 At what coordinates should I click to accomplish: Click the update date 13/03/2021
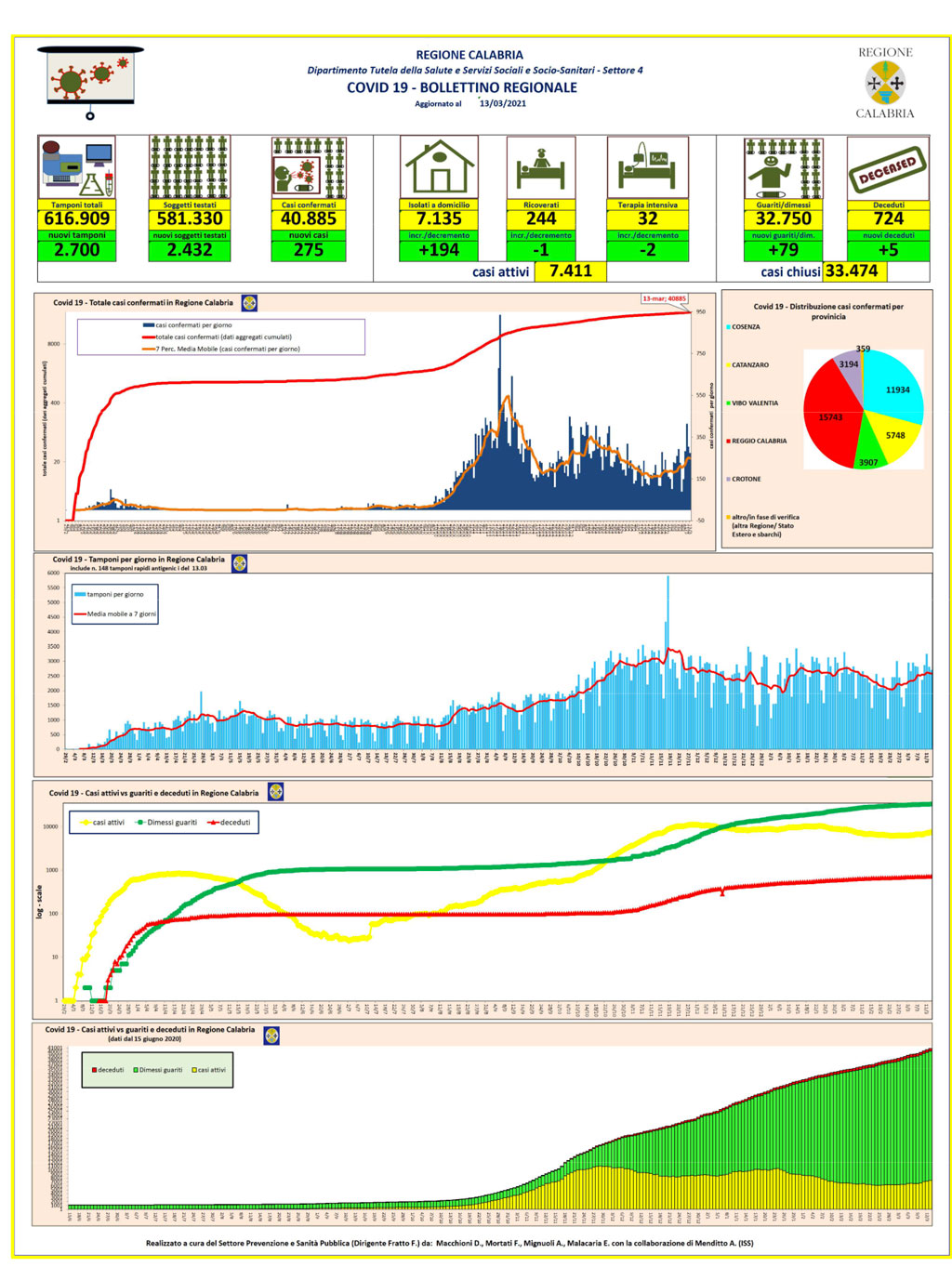tap(503, 104)
